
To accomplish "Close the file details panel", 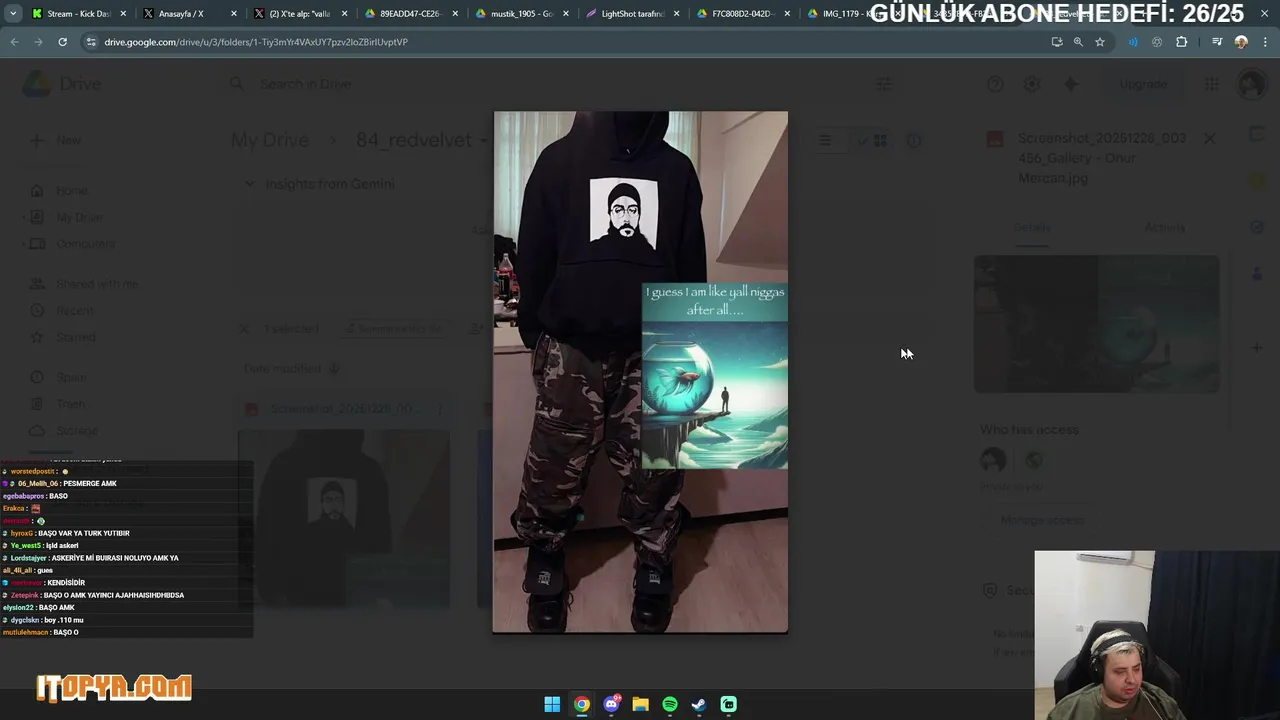I will (x=1209, y=139).
